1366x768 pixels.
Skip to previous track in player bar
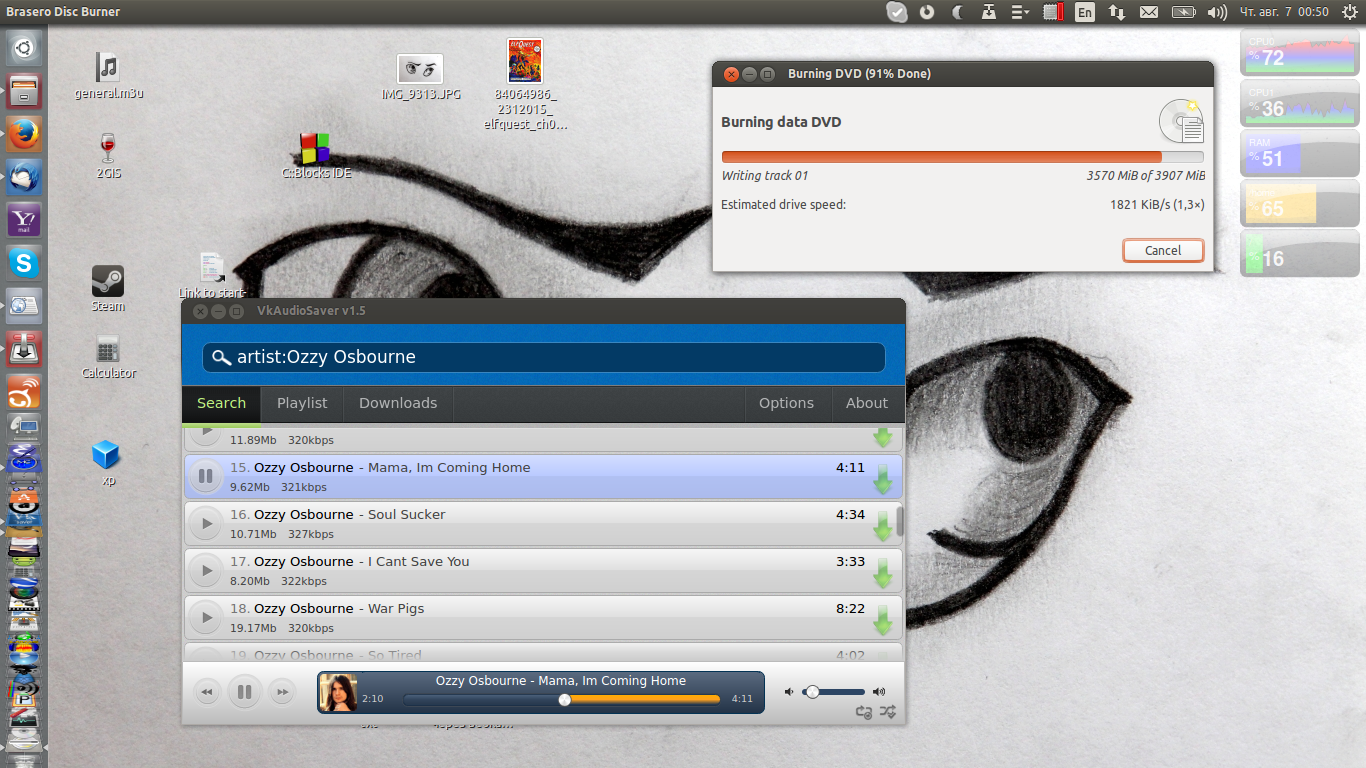tap(207, 692)
